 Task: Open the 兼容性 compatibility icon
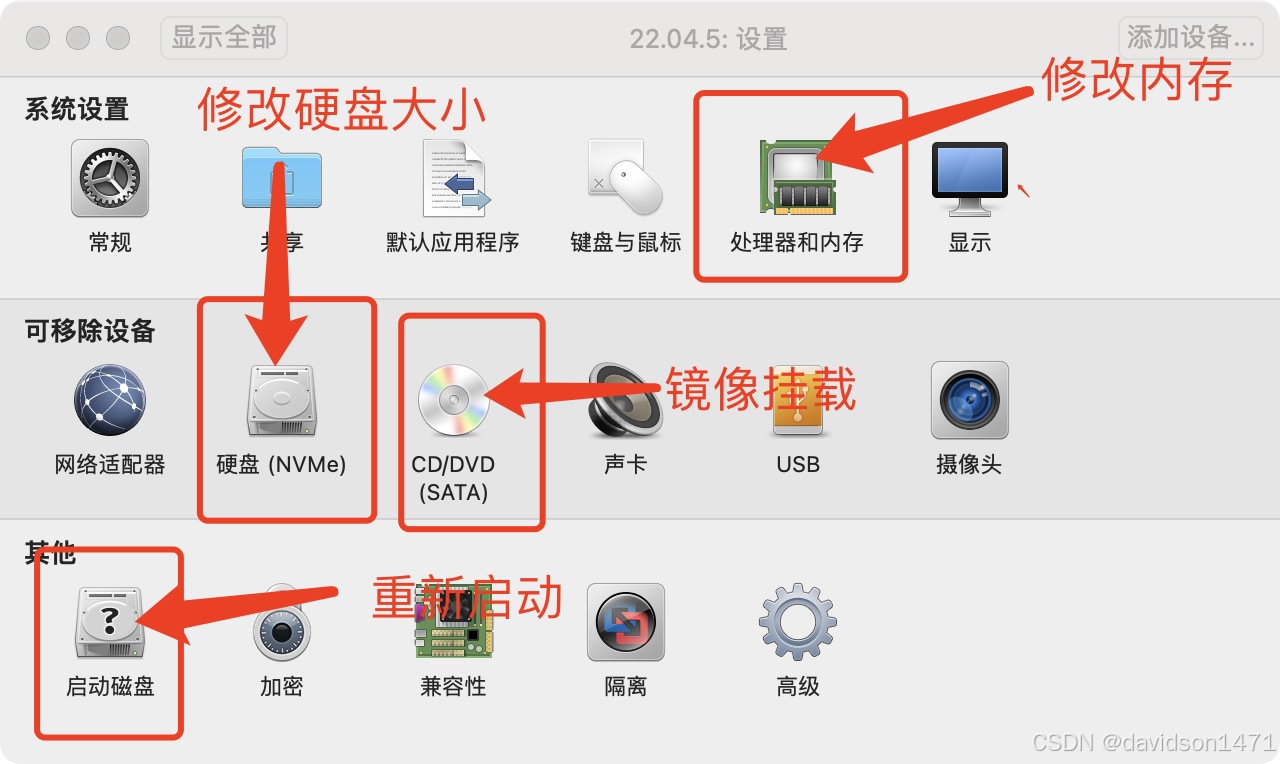(x=453, y=623)
